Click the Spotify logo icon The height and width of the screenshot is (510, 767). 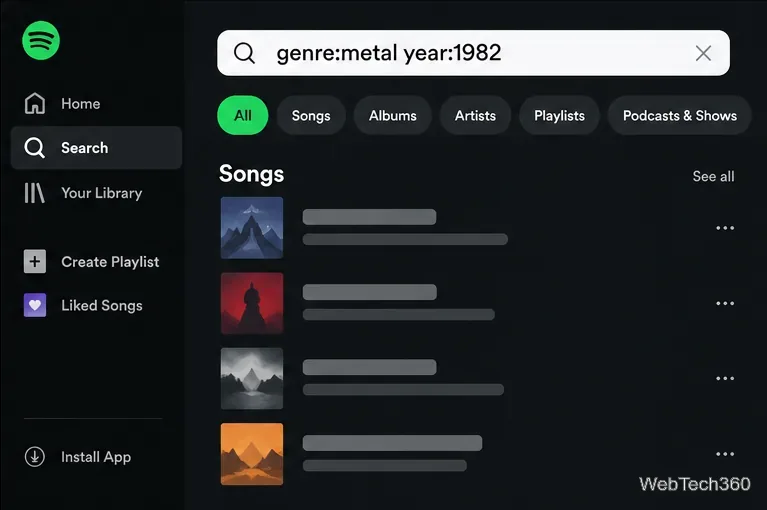point(41,41)
